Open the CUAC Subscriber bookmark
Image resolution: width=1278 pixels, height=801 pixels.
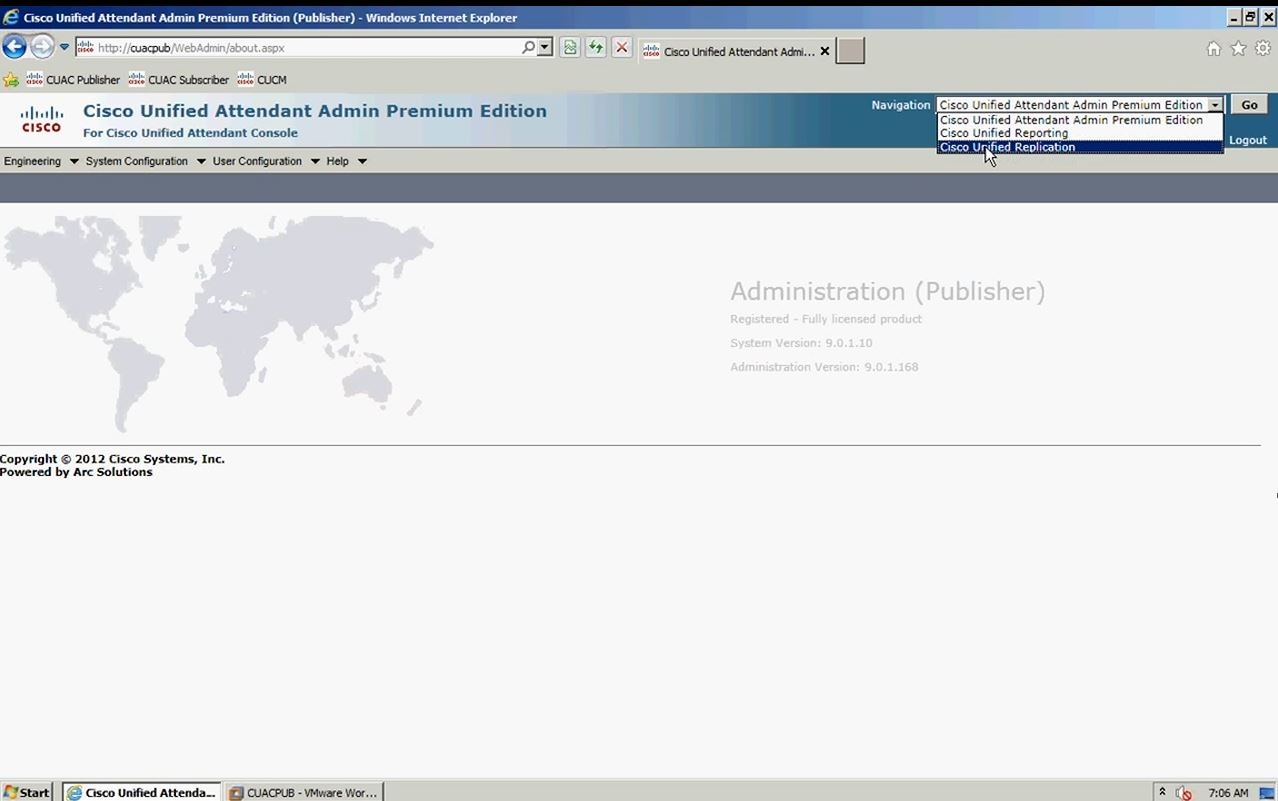tap(179, 80)
